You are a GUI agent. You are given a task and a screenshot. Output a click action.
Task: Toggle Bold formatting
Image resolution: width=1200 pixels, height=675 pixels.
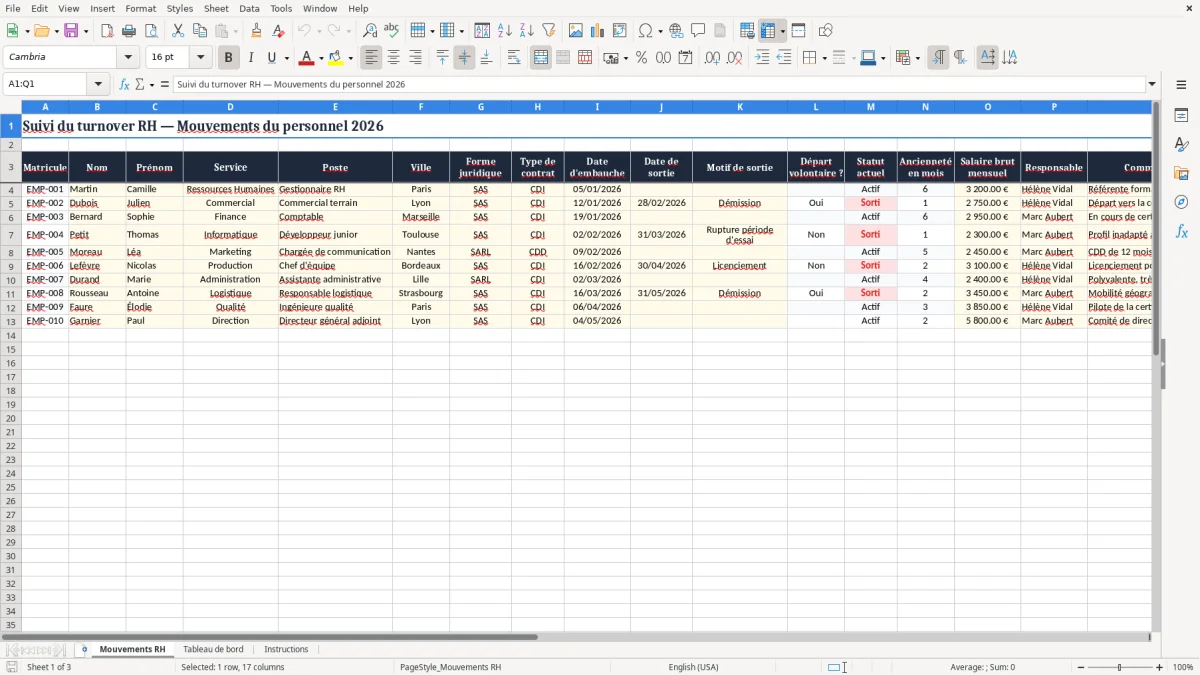coord(229,58)
